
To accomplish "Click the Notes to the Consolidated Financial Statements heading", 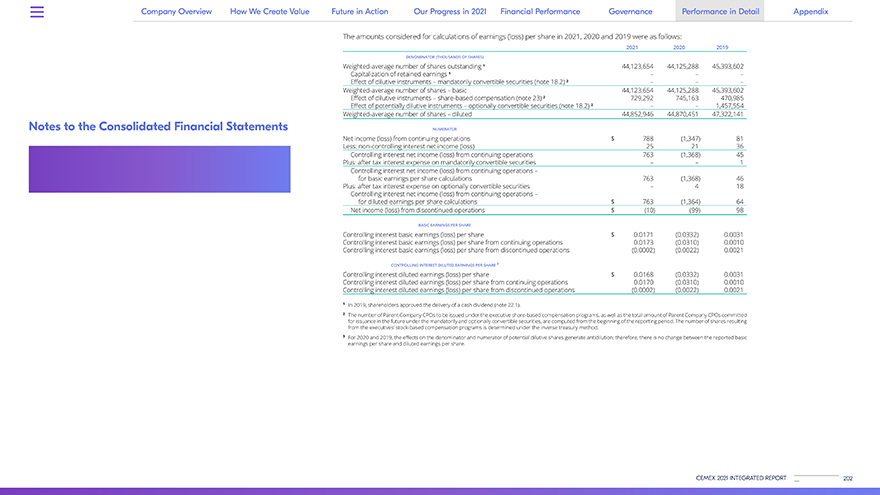I will click(158, 127).
